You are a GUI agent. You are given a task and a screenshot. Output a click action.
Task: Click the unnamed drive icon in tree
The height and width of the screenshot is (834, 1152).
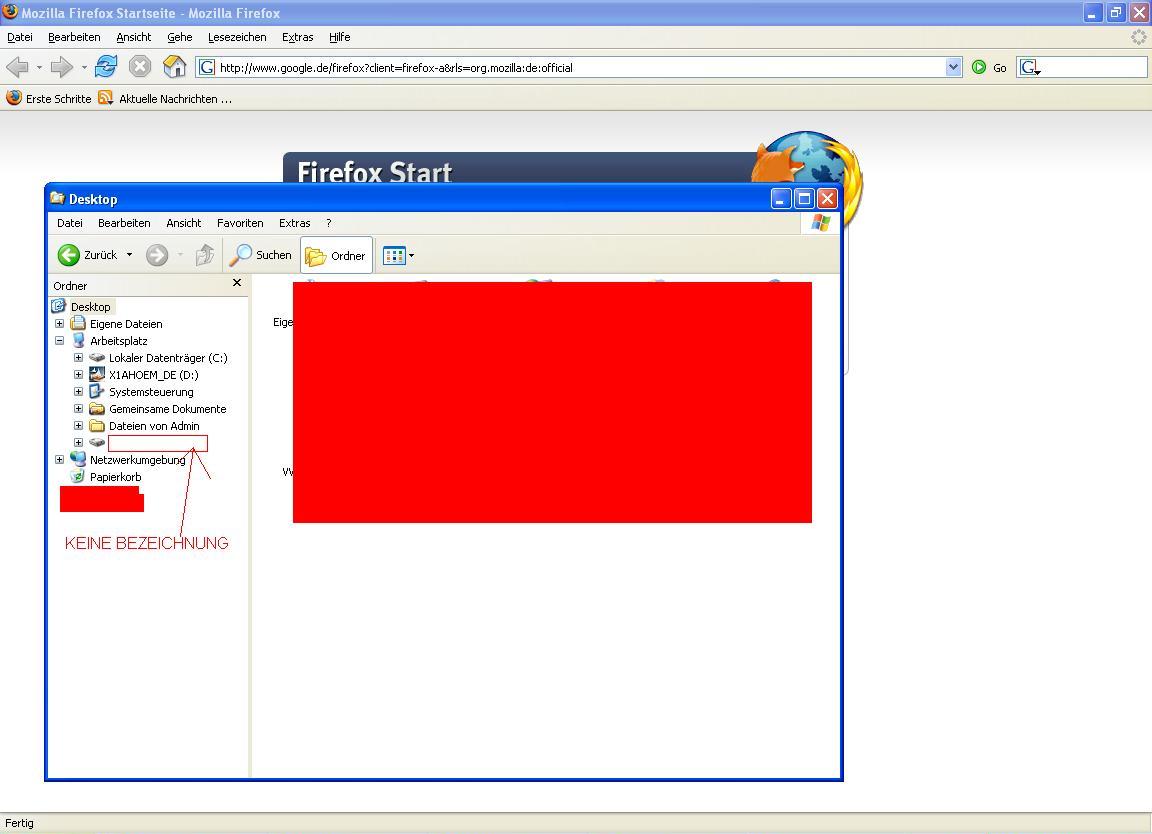[x=97, y=442]
